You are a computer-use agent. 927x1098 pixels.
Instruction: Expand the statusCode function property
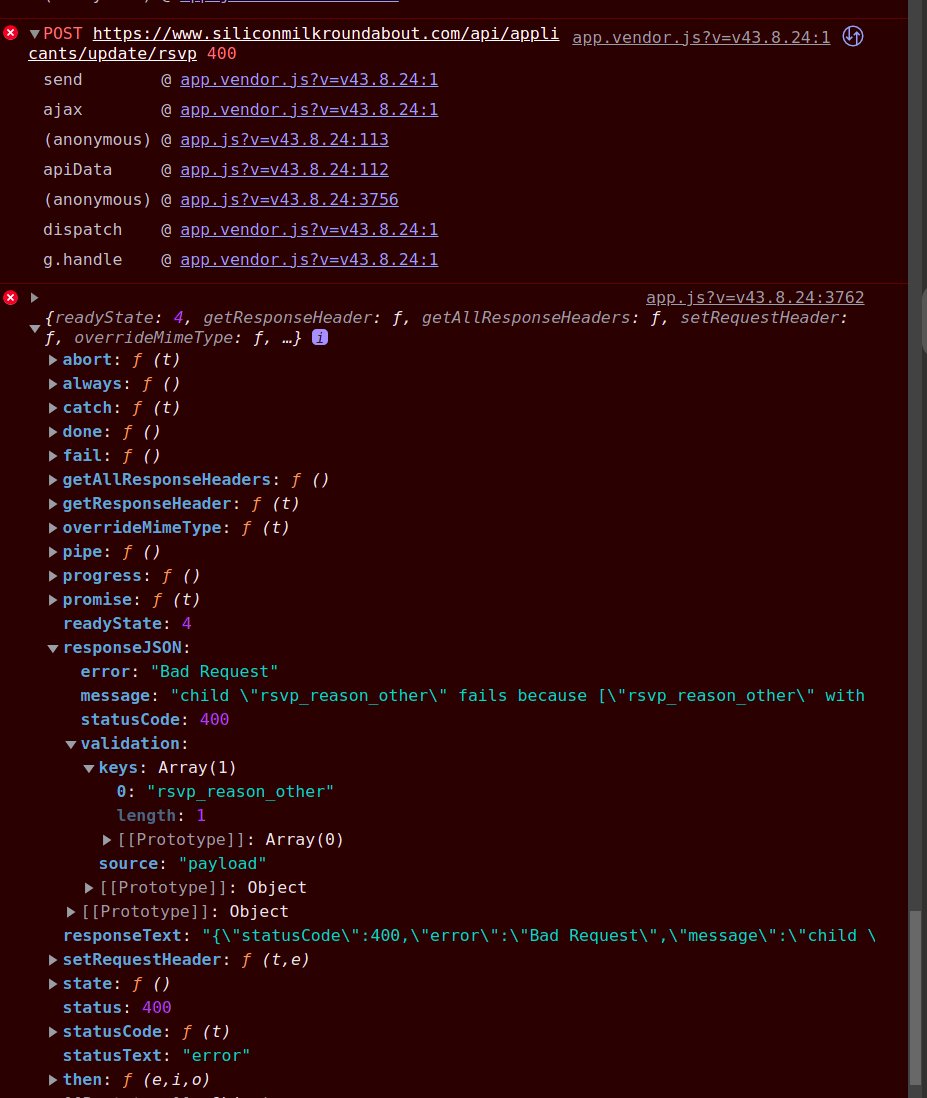53,1032
